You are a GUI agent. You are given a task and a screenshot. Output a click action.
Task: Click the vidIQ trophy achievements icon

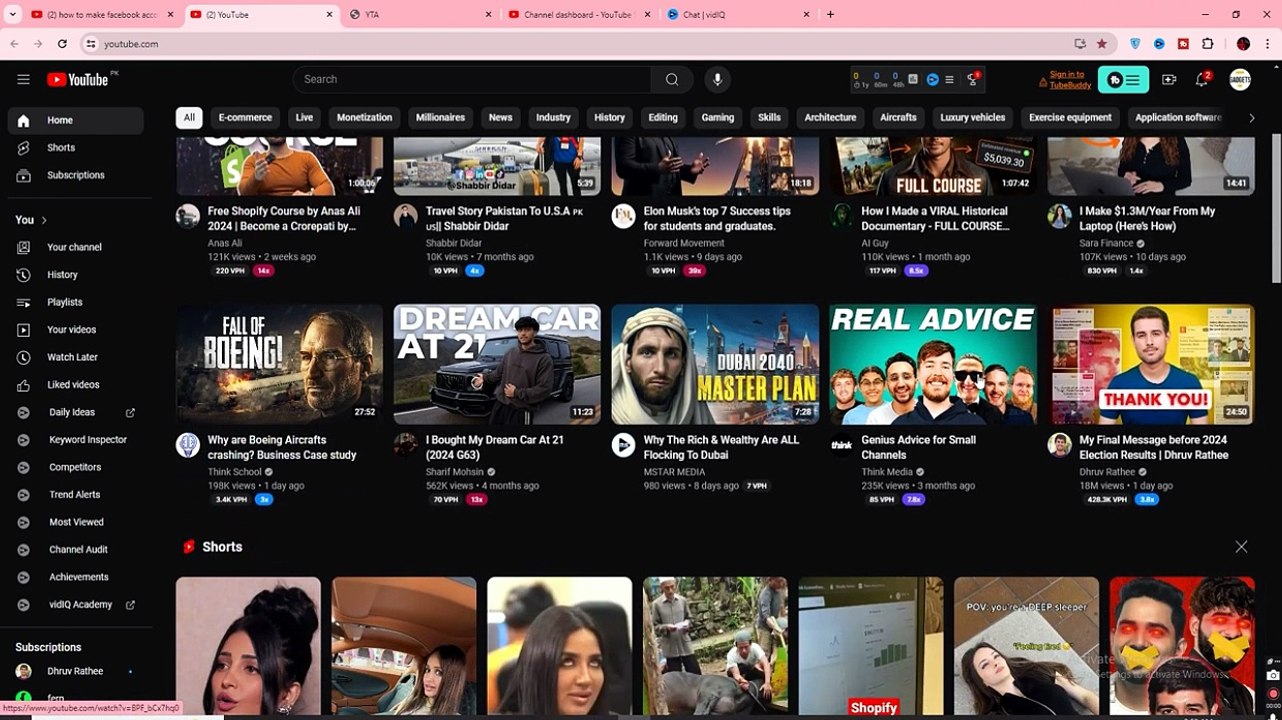[x=970, y=79]
